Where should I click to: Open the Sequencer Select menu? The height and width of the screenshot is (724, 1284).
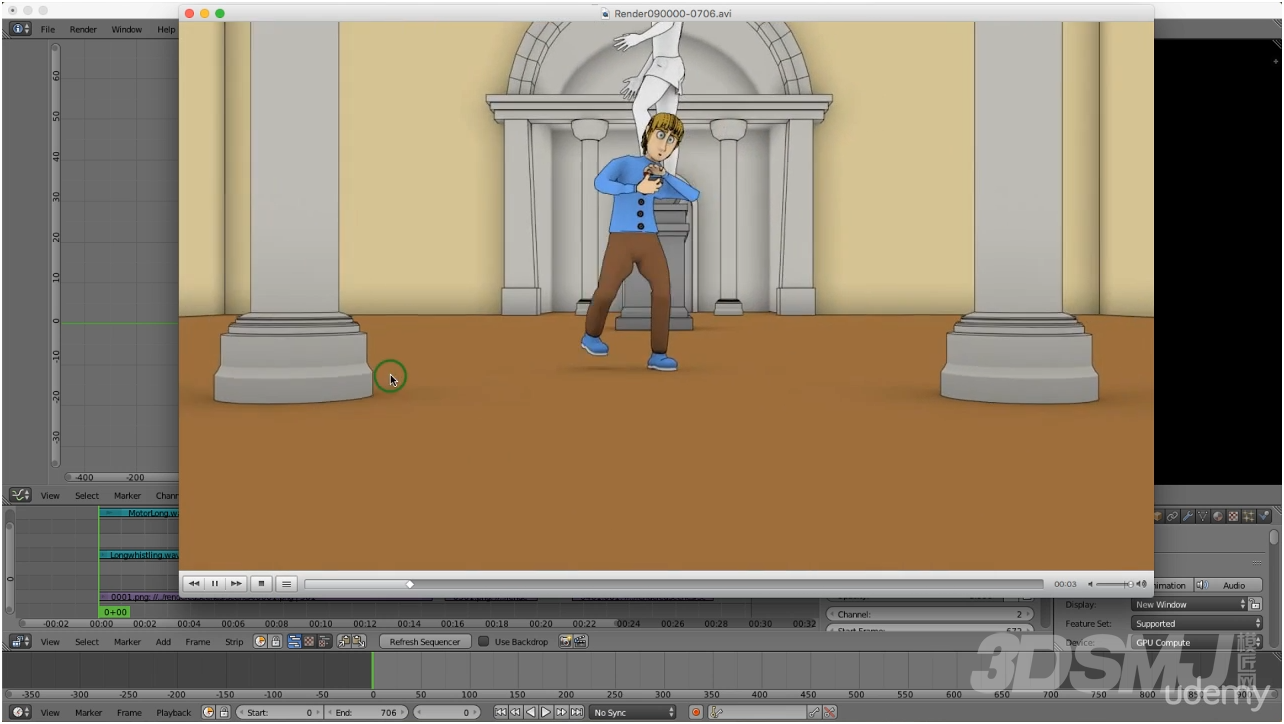tap(87, 641)
